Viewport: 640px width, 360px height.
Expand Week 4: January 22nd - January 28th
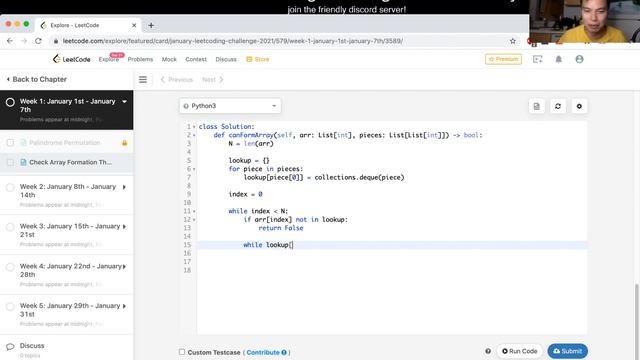coord(124,267)
